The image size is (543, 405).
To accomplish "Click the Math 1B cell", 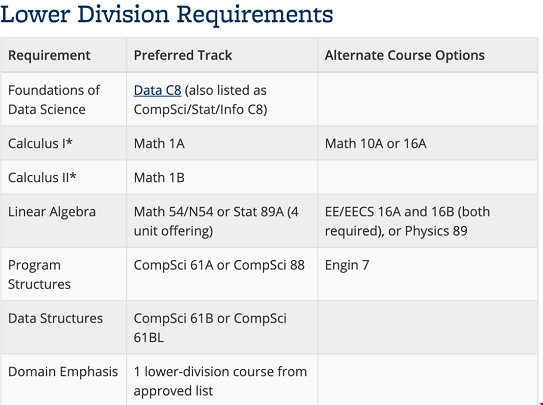I will pyautogui.click(x=222, y=177).
